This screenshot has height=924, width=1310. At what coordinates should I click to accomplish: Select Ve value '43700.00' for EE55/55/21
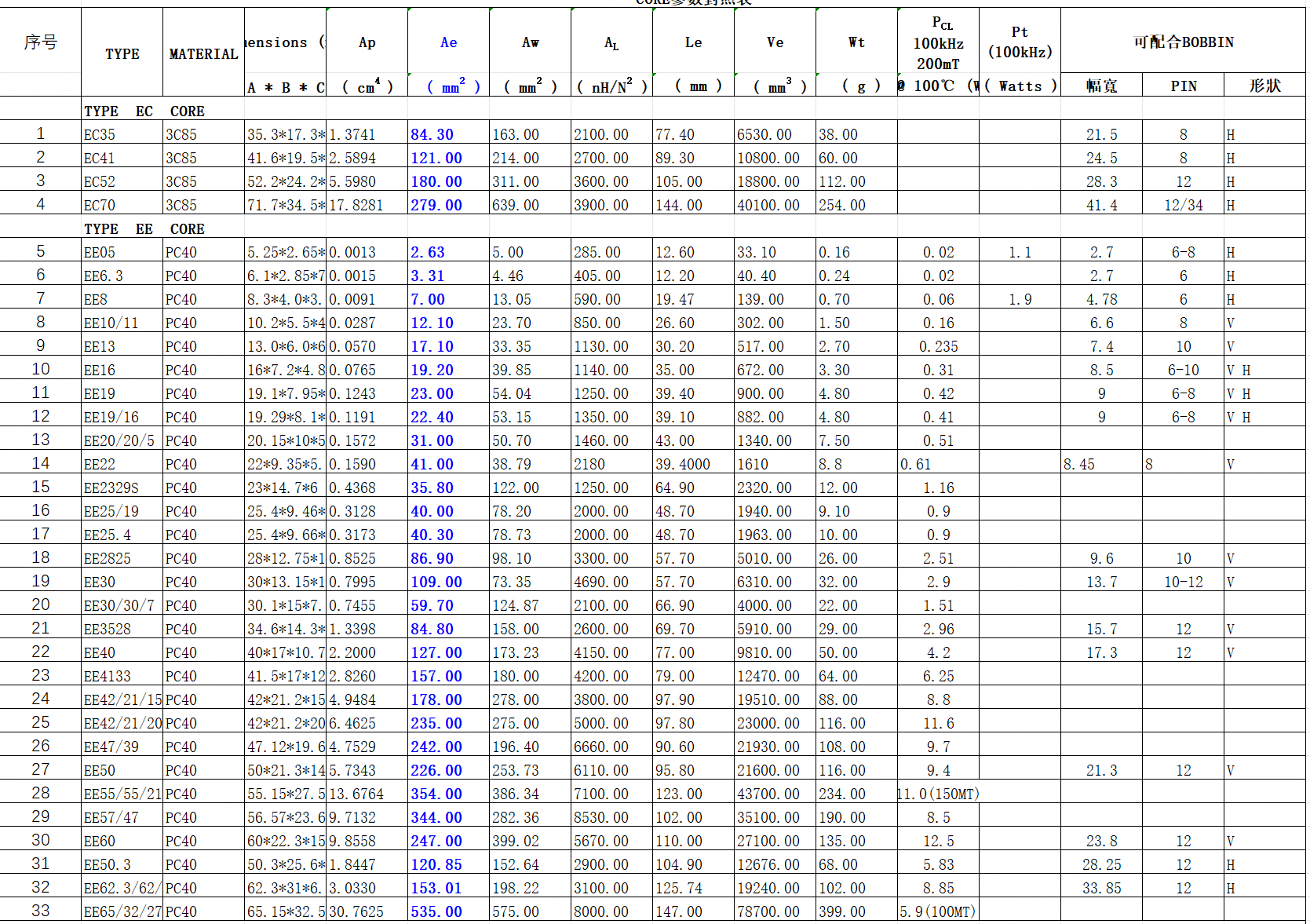(x=775, y=794)
